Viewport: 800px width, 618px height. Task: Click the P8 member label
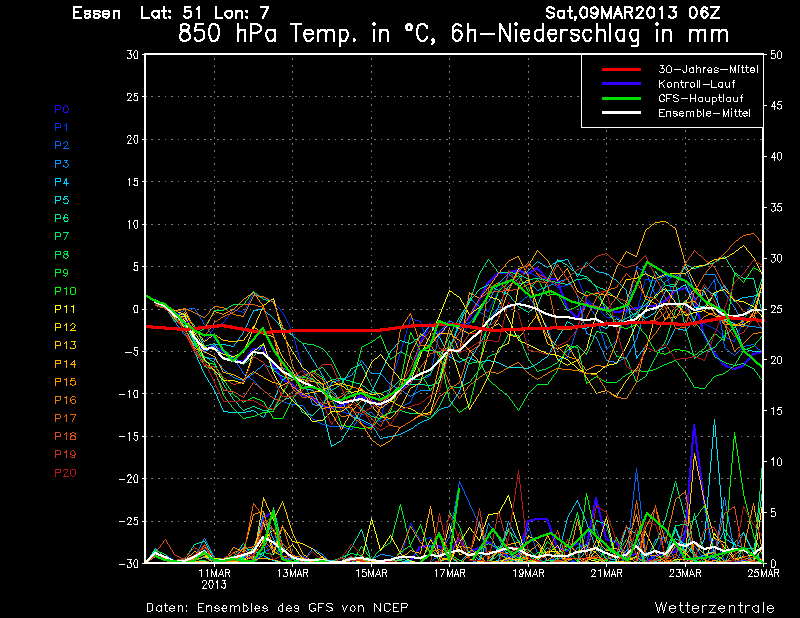click(62, 255)
